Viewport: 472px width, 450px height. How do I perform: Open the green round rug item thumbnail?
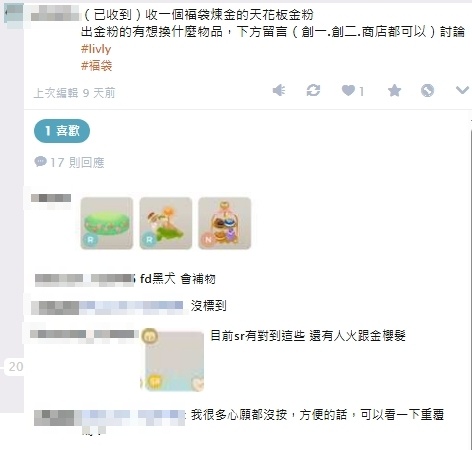pos(107,223)
